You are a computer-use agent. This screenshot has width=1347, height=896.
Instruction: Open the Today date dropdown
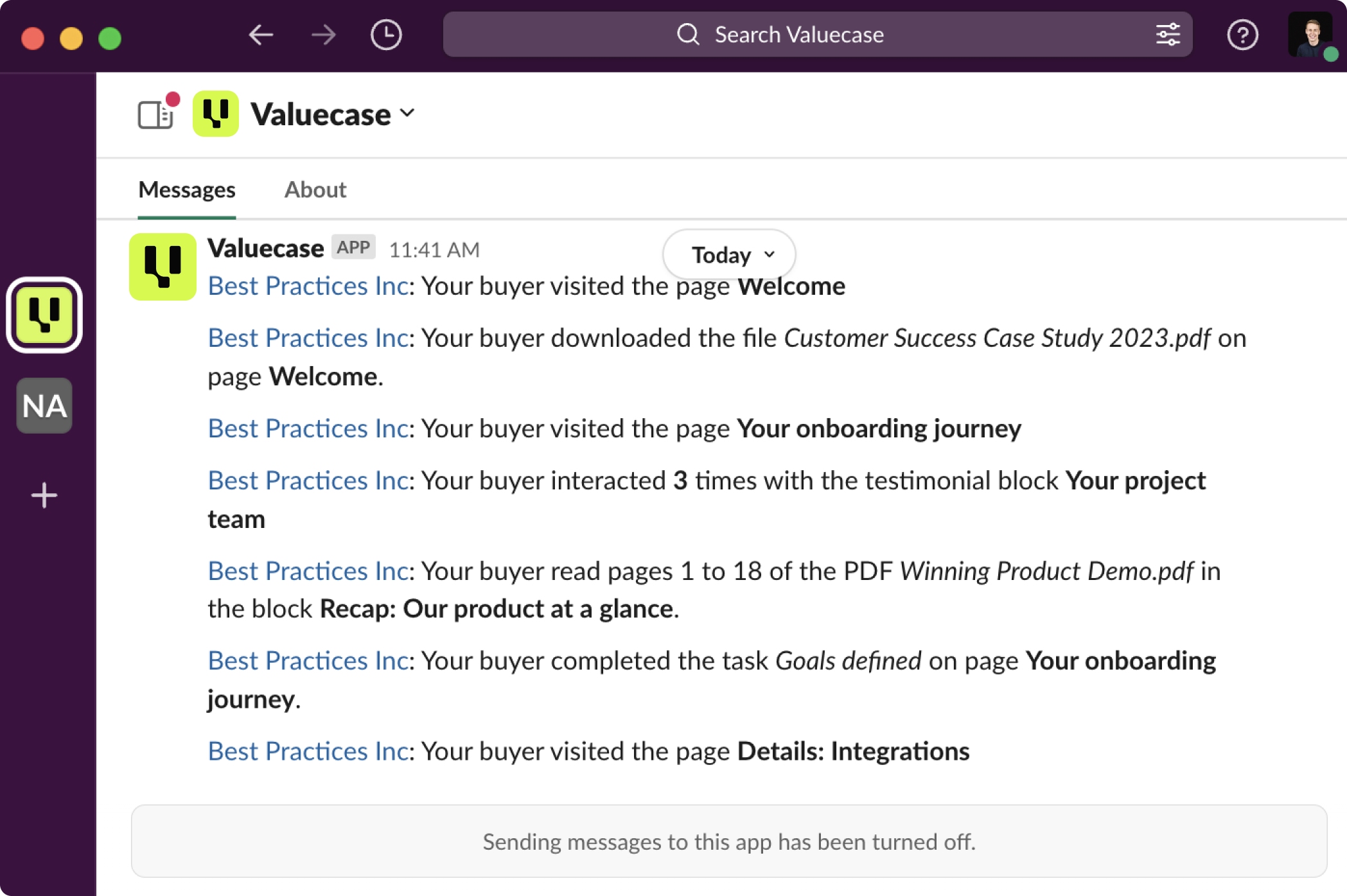tap(729, 255)
